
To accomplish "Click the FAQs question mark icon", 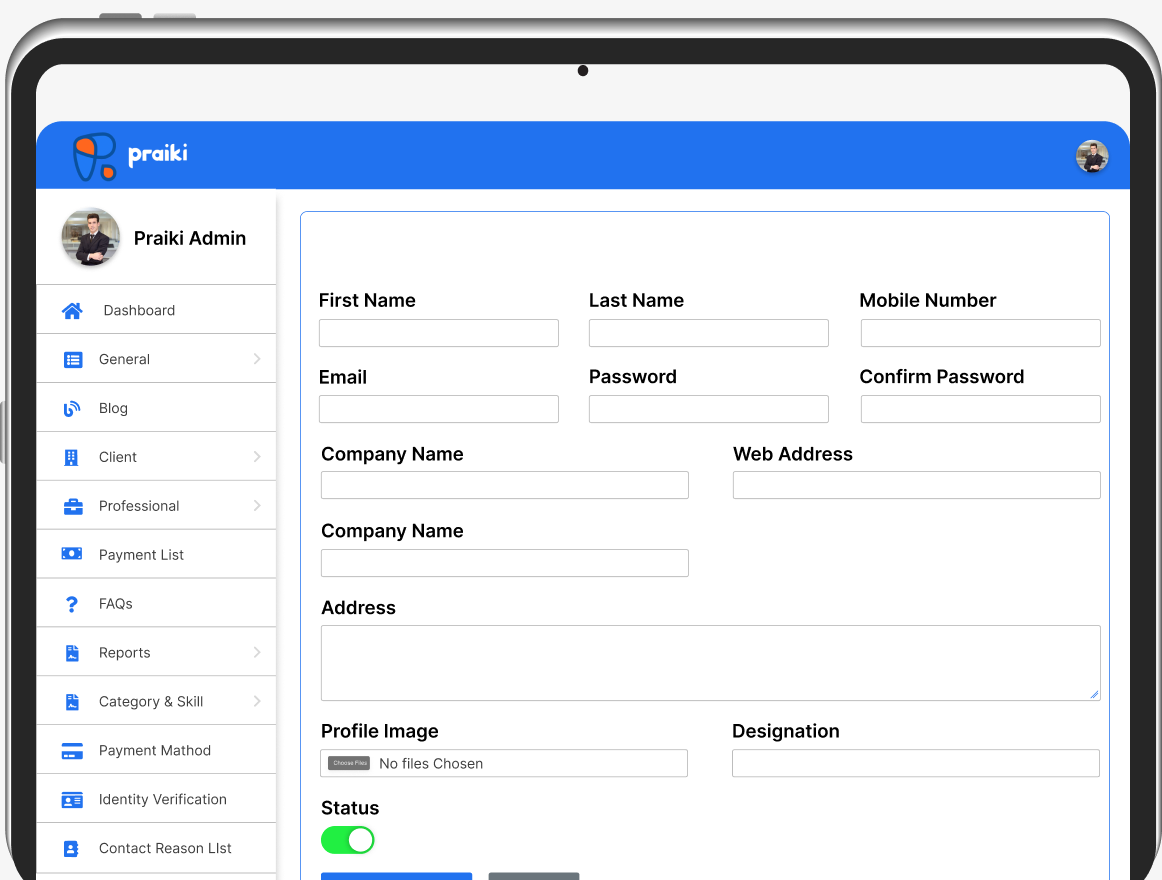I will pos(72,604).
